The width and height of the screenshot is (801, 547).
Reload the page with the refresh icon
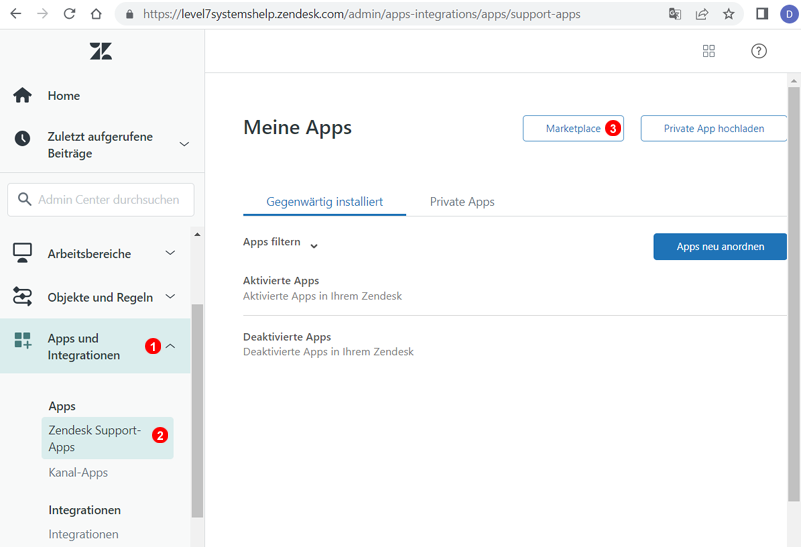pos(69,14)
